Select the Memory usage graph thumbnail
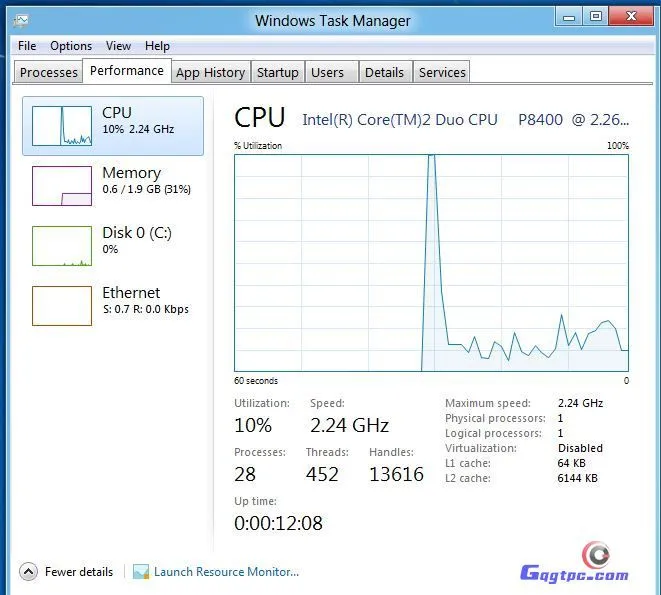 (x=61, y=186)
